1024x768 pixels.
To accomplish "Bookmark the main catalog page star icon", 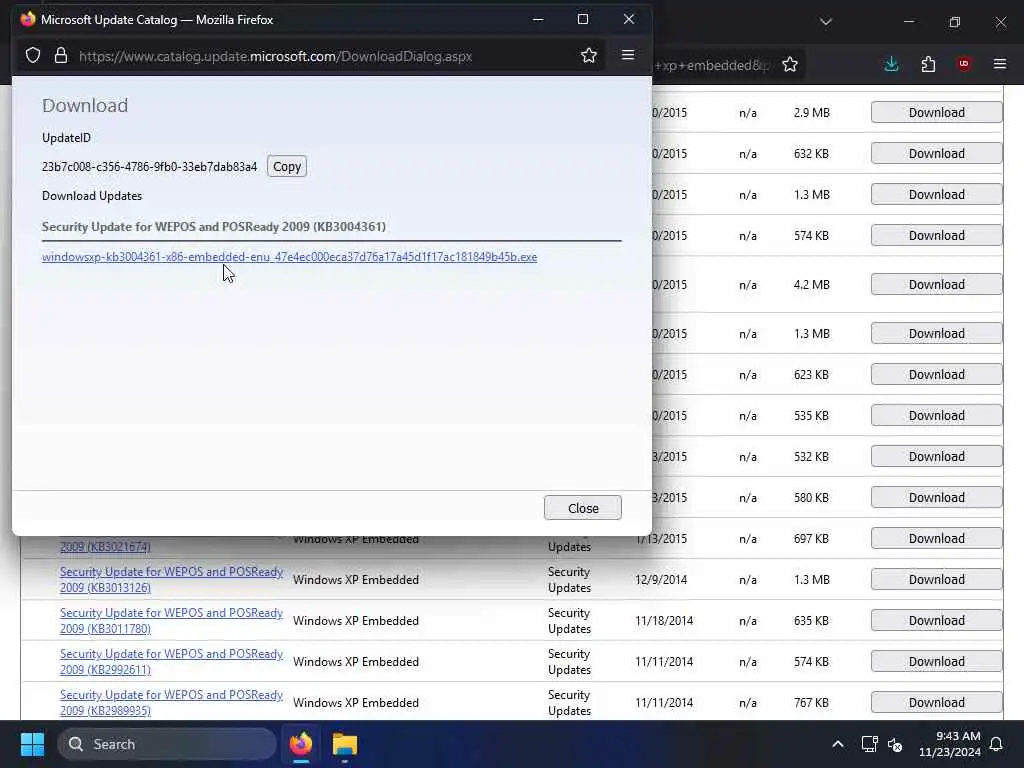I will coord(790,64).
